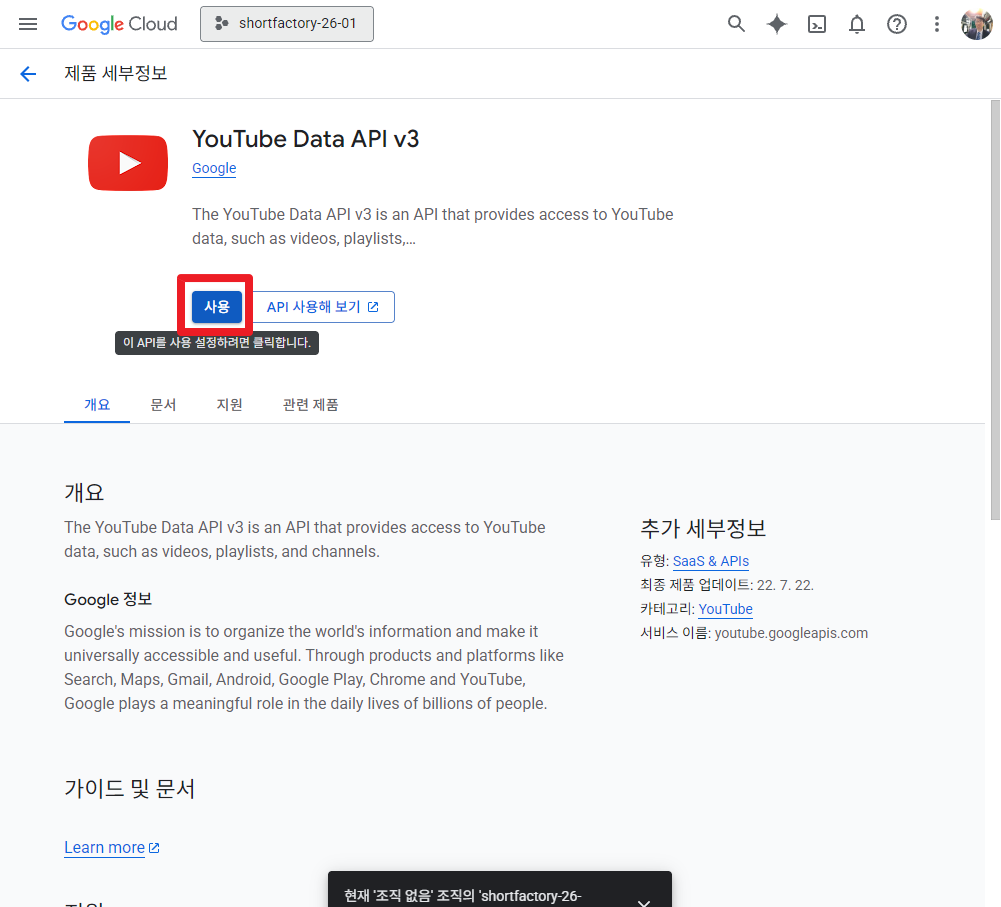Open the SaaS & APIs link
The image size is (1001, 907).
(x=710, y=561)
